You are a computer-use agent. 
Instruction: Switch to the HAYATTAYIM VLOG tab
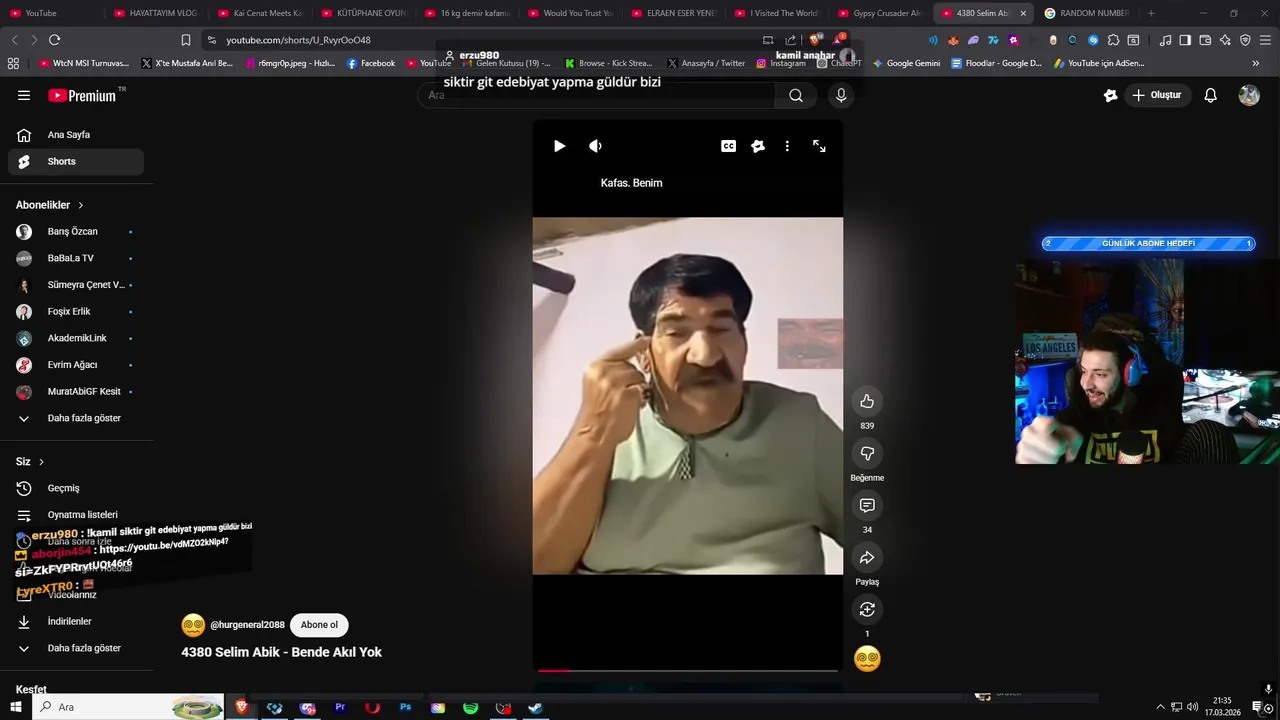[x=154, y=13]
